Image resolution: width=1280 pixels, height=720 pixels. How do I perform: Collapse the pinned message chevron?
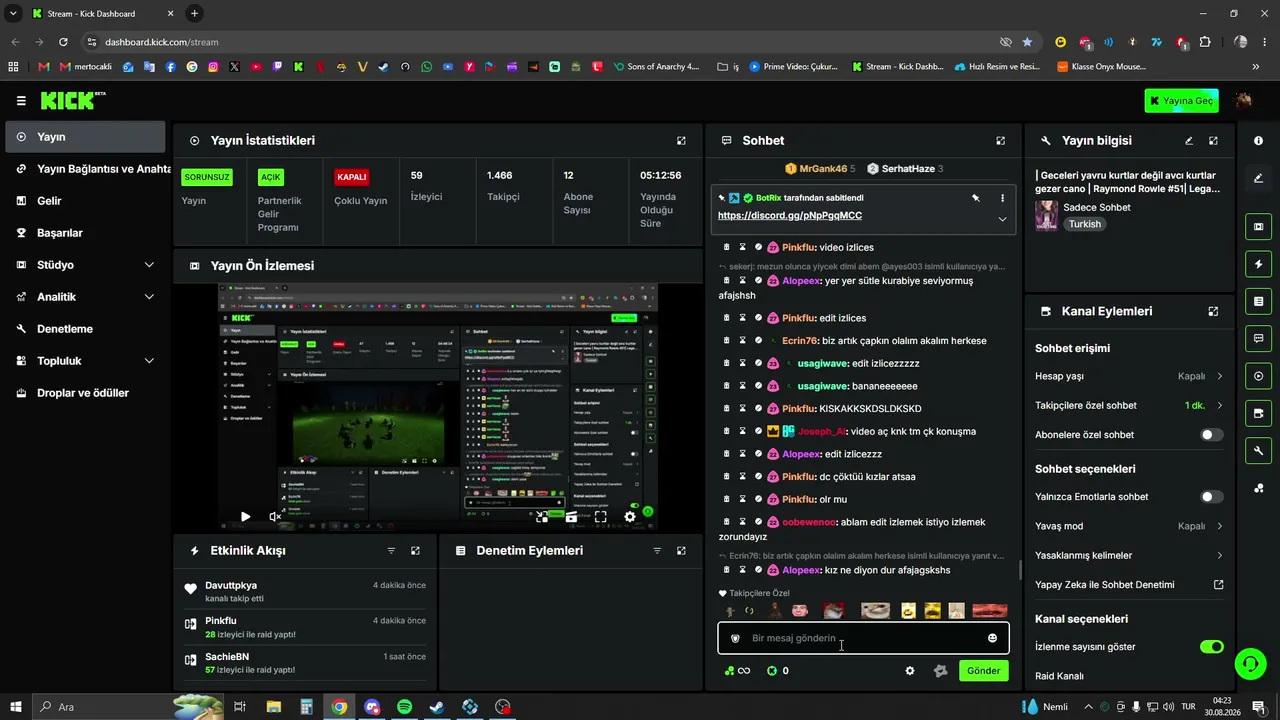point(1002,219)
